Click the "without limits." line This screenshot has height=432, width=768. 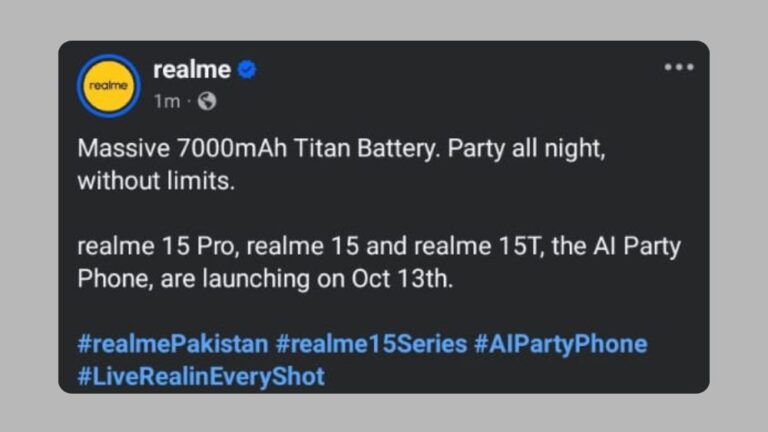(146, 181)
